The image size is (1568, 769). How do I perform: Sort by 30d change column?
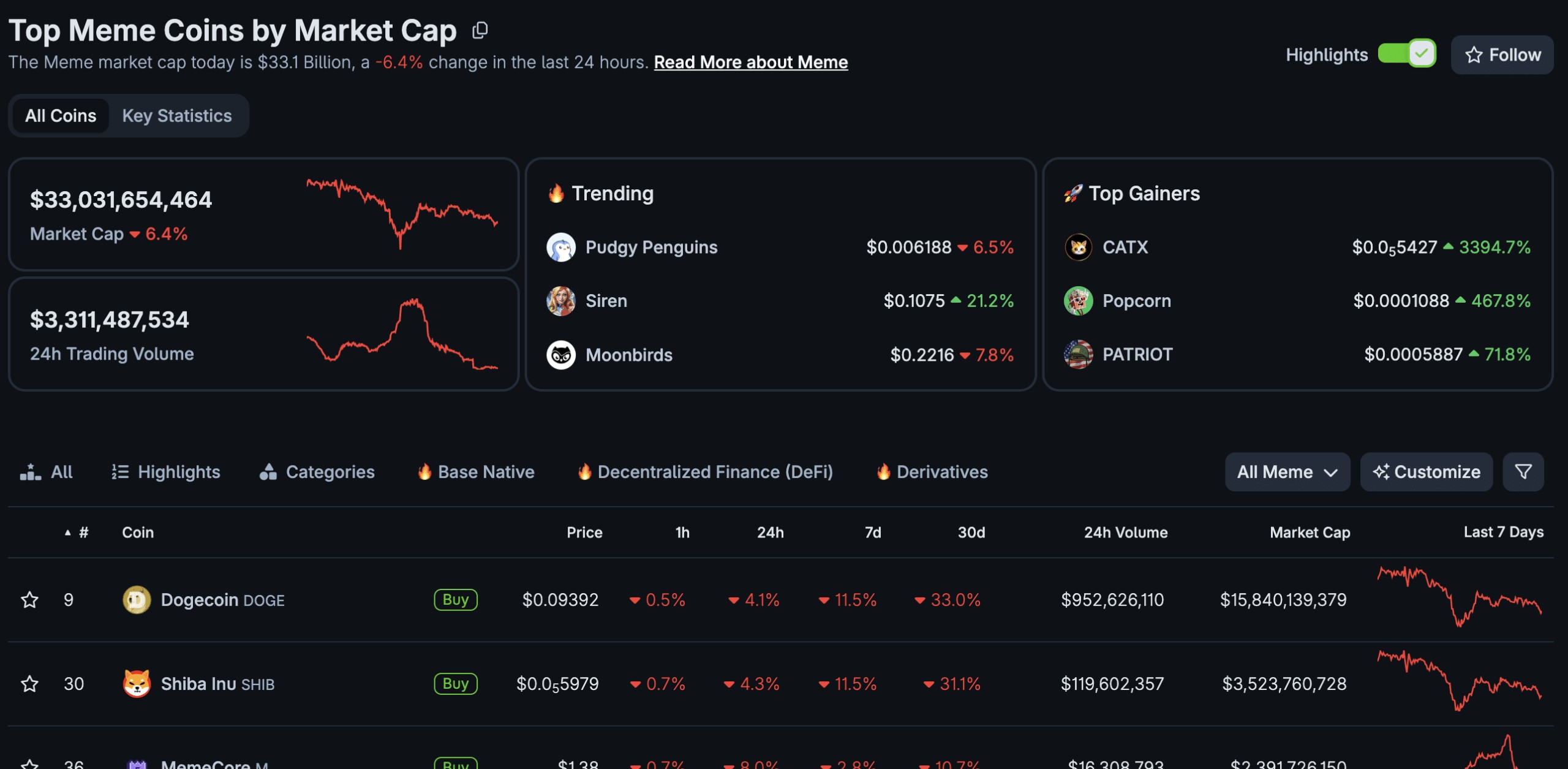pos(971,532)
